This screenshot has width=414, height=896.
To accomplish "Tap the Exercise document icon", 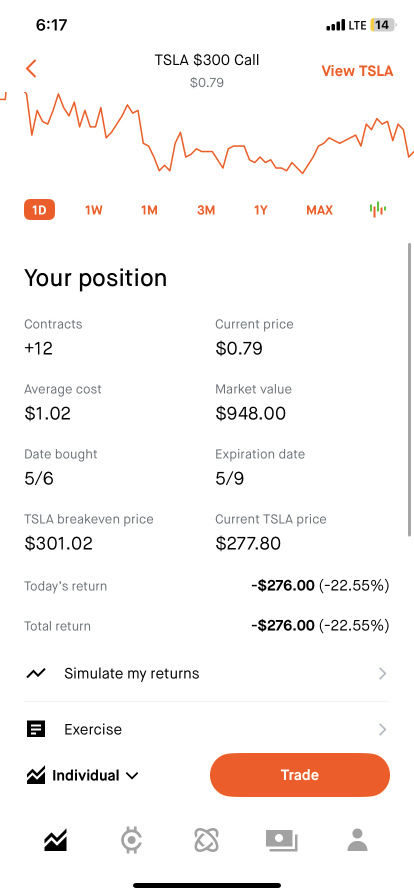I will tap(35, 729).
